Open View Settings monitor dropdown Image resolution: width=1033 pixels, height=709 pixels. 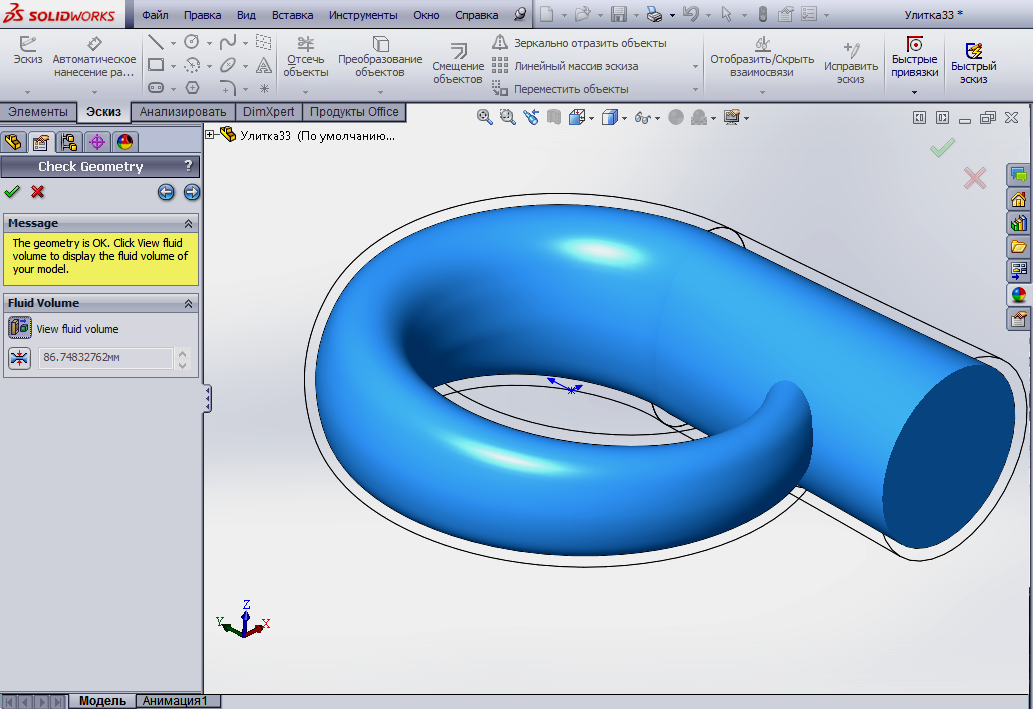tap(746, 119)
